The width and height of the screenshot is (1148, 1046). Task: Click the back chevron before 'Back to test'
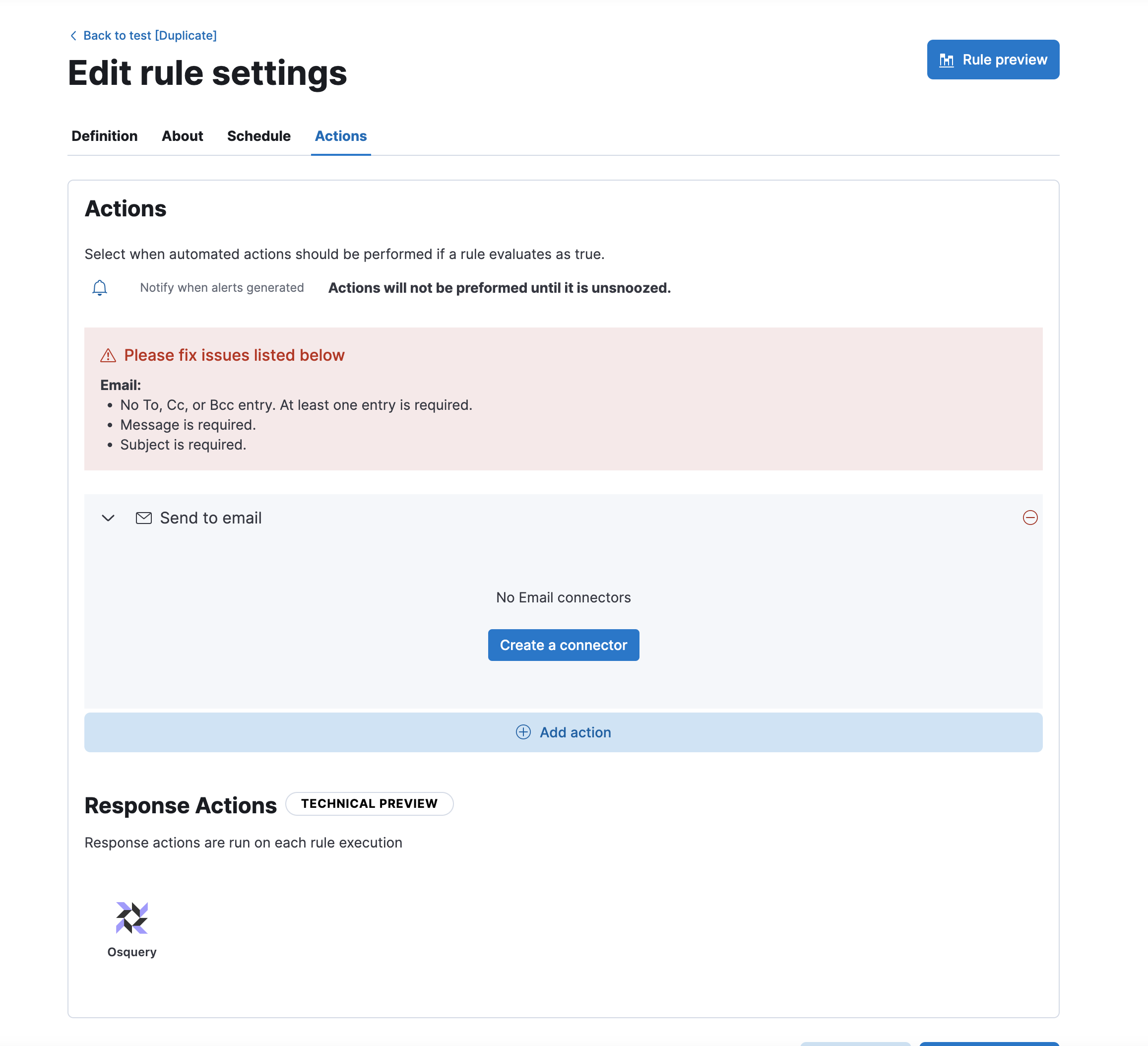pyautogui.click(x=73, y=35)
